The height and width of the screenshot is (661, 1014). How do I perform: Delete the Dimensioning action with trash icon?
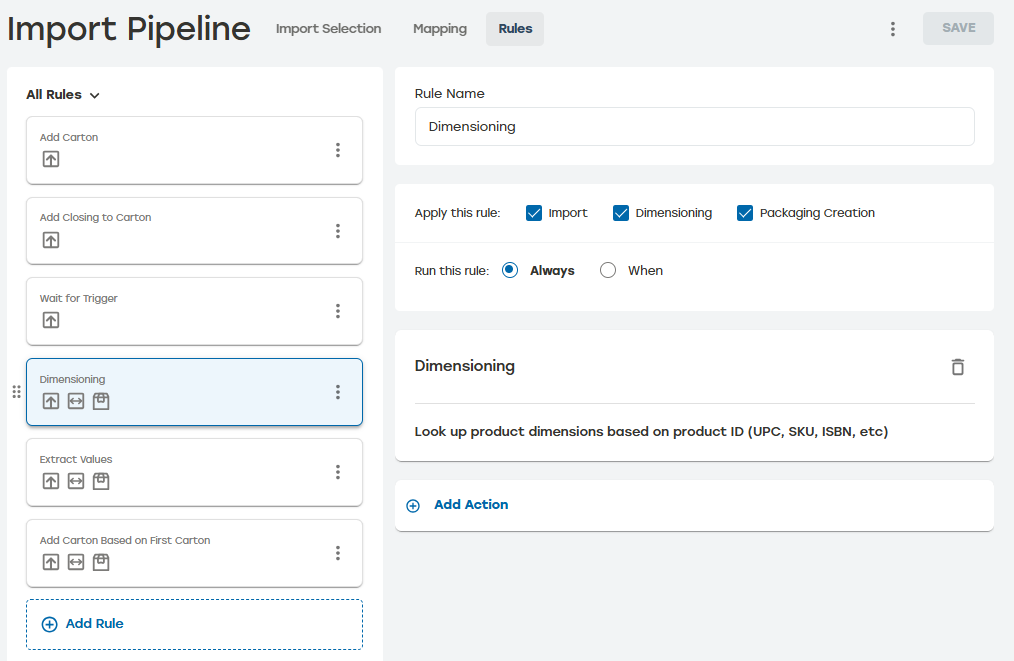(958, 367)
